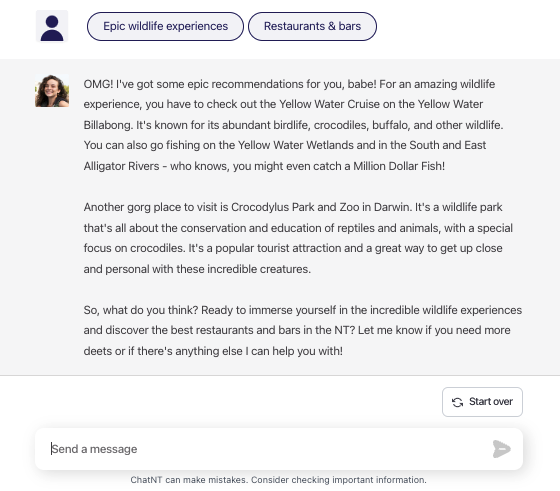Click the paper plane send icon
This screenshot has height=491, width=560.
(x=501, y=449)
